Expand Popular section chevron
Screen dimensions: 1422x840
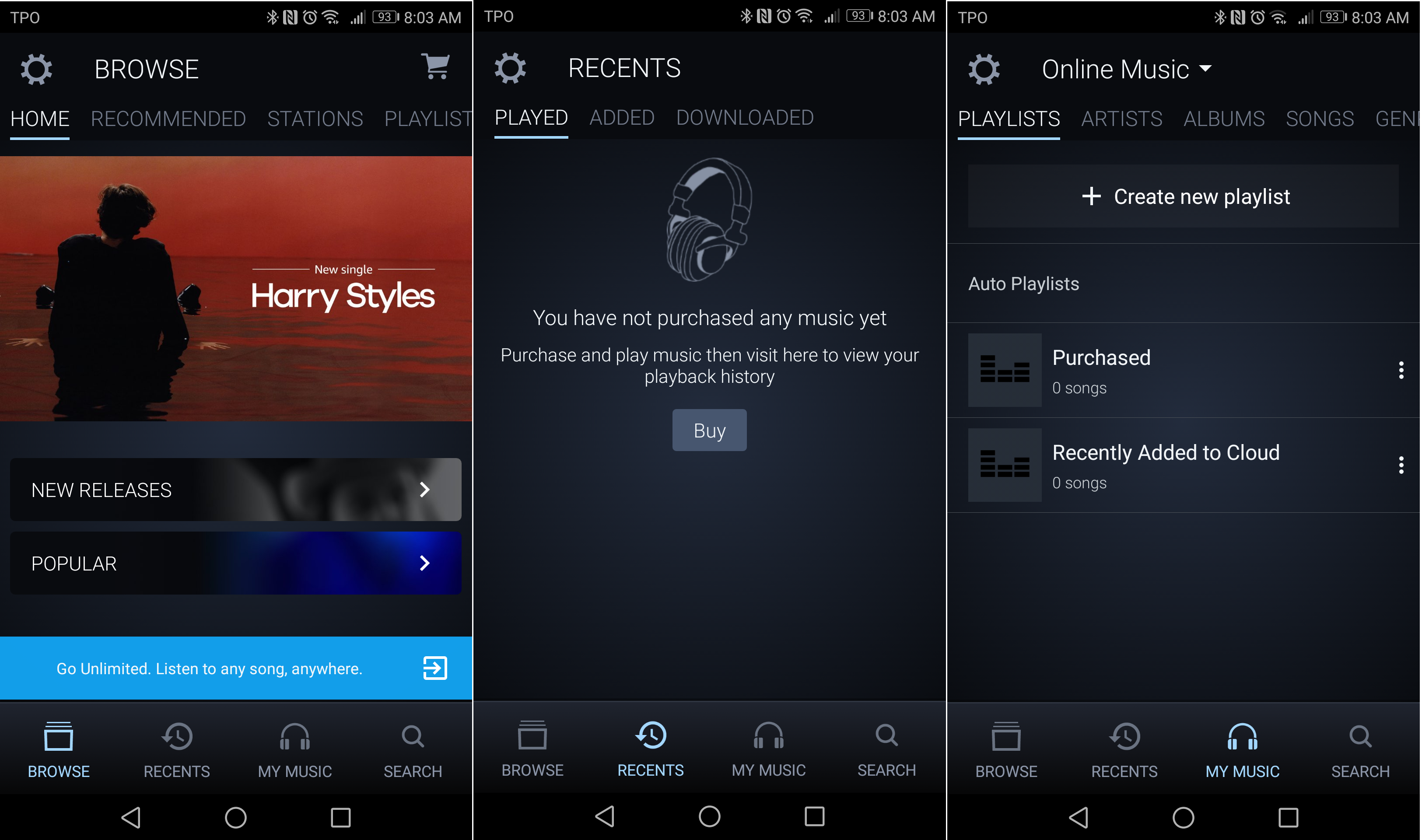coord(424,562)
